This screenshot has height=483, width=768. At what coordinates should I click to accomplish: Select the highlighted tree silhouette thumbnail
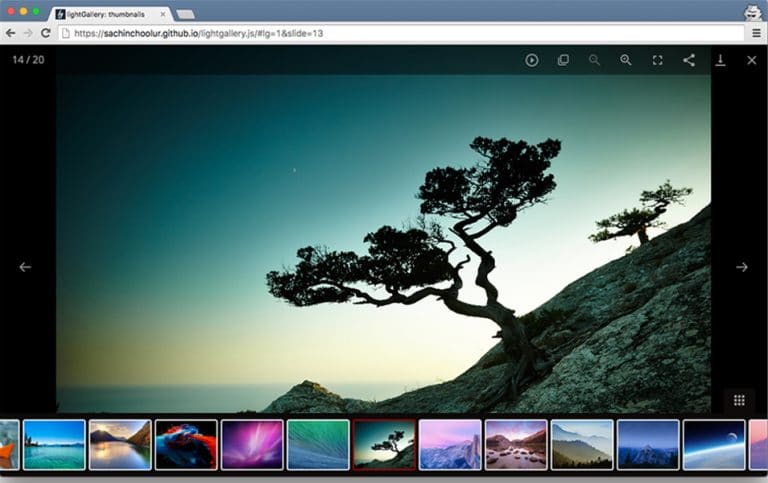(x=384, y=445)
